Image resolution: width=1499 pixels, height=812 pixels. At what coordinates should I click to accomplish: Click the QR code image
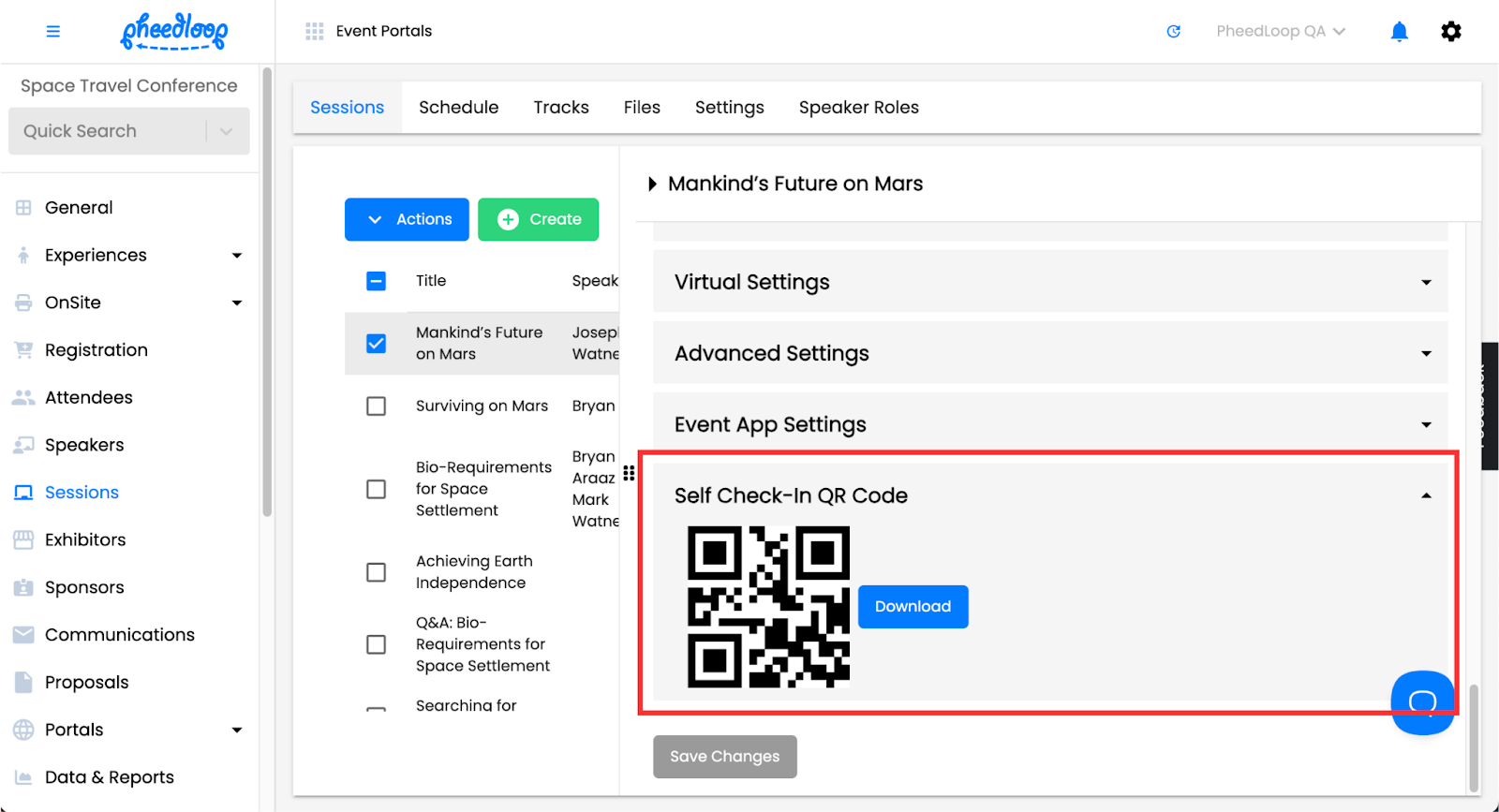[x=768, y=607]
